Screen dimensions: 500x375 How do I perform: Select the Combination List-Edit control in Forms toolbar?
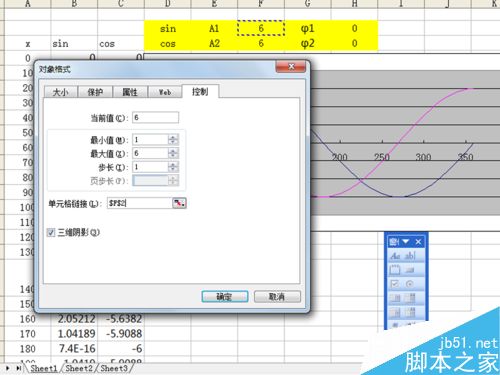(395, 312)
